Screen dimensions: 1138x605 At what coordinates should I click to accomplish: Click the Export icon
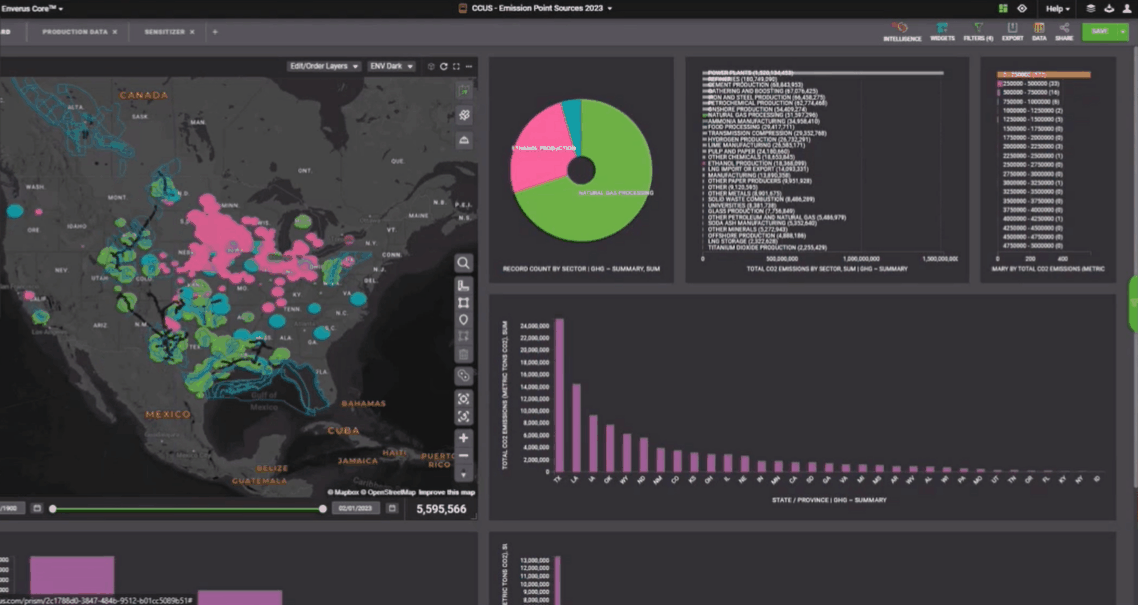pyautogui.click(x=1012, y=30)
